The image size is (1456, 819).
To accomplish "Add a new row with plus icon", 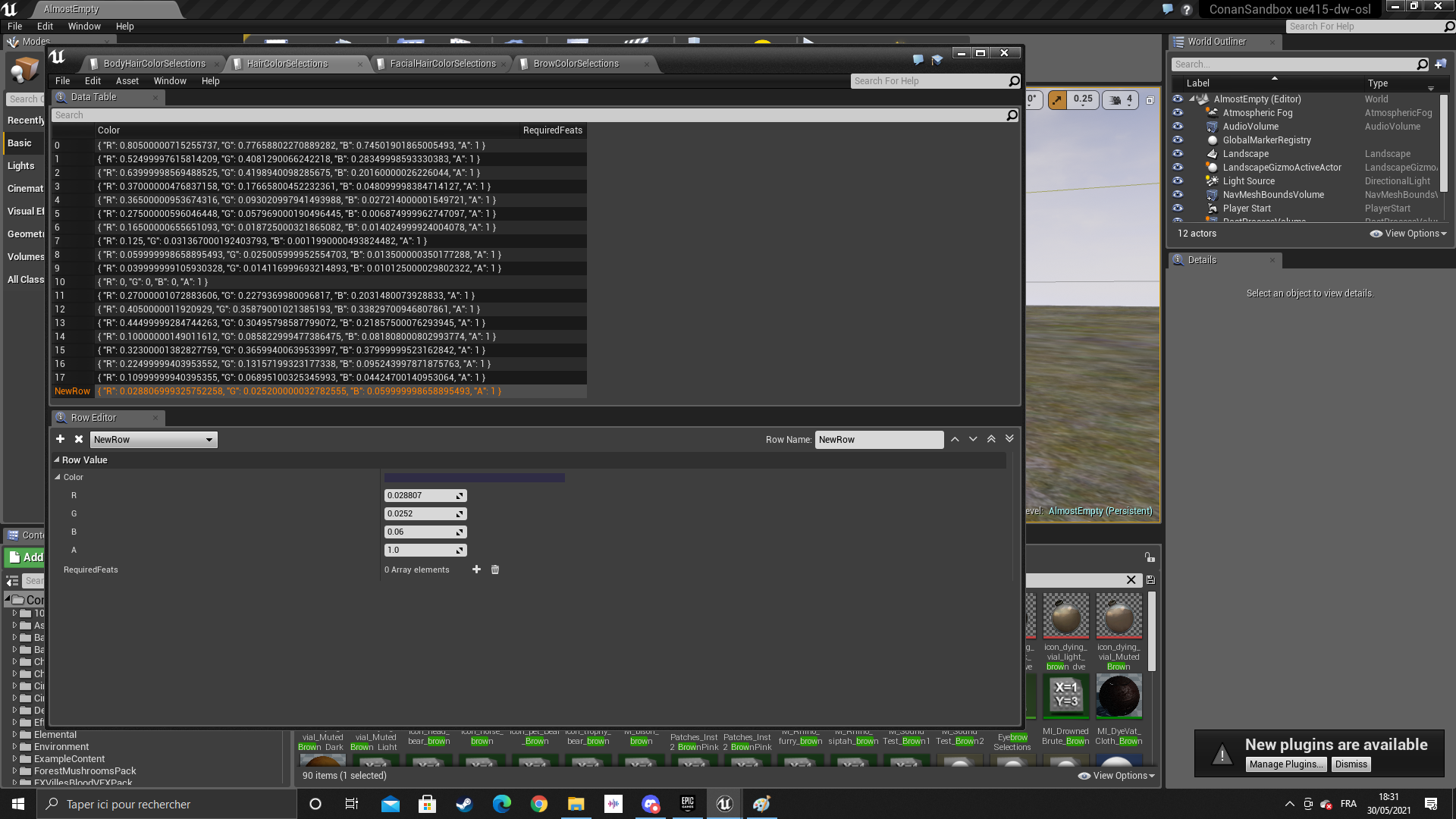I will (x=60, y=439).
